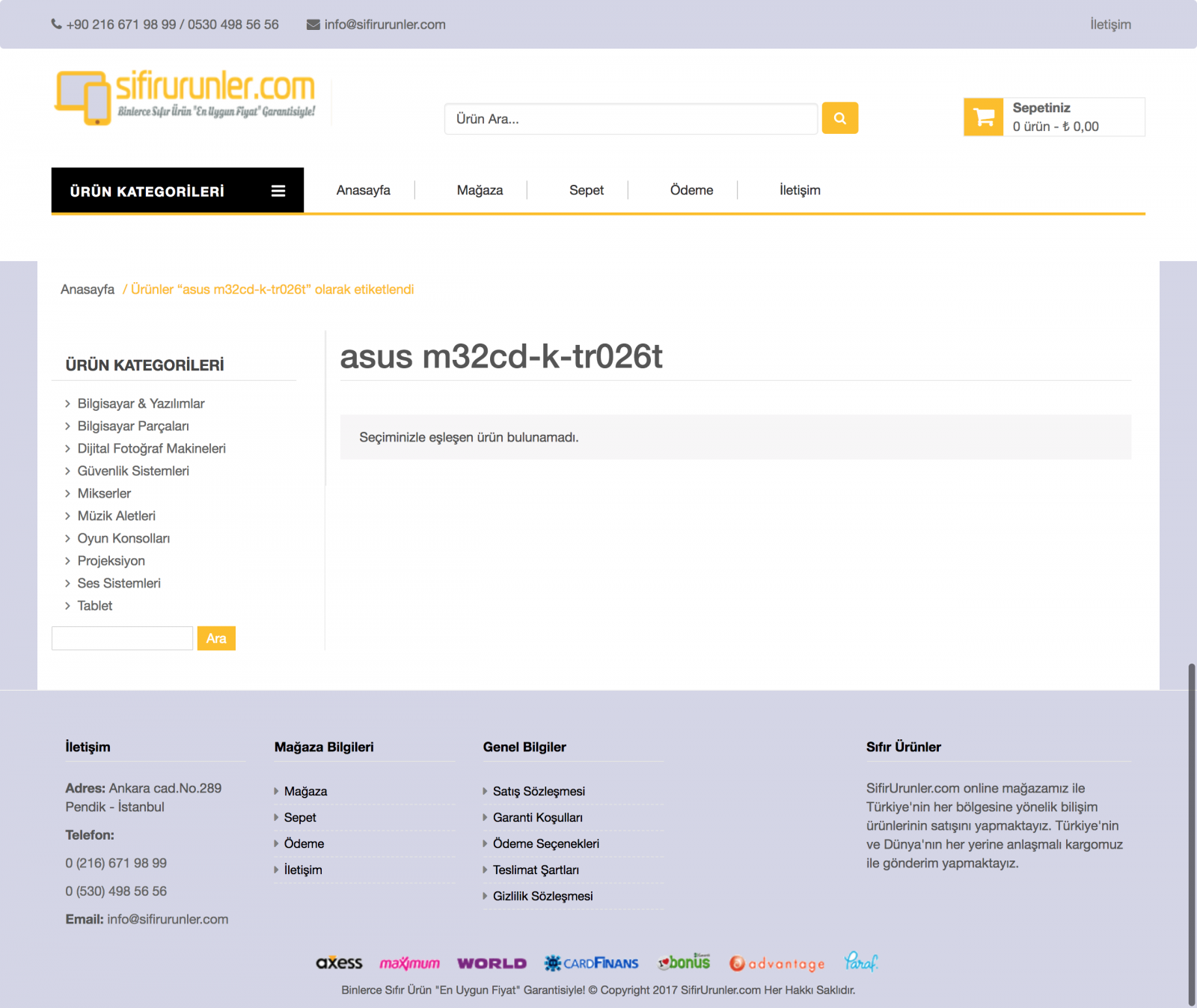1197x1008 pixels.
Task: Open the shopping cart icon
Action: tap(984, 117)
